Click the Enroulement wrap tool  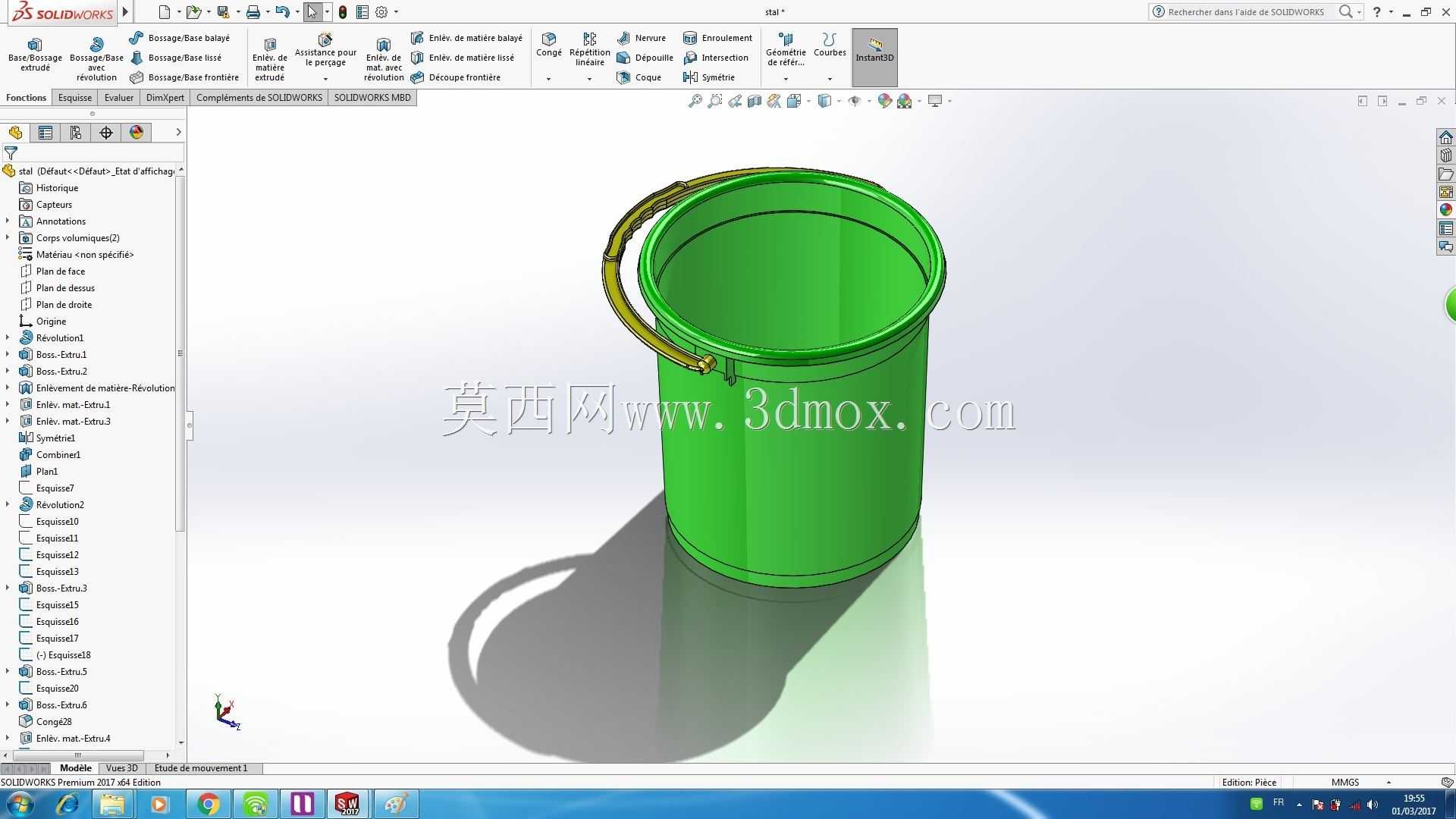(717, 38)
